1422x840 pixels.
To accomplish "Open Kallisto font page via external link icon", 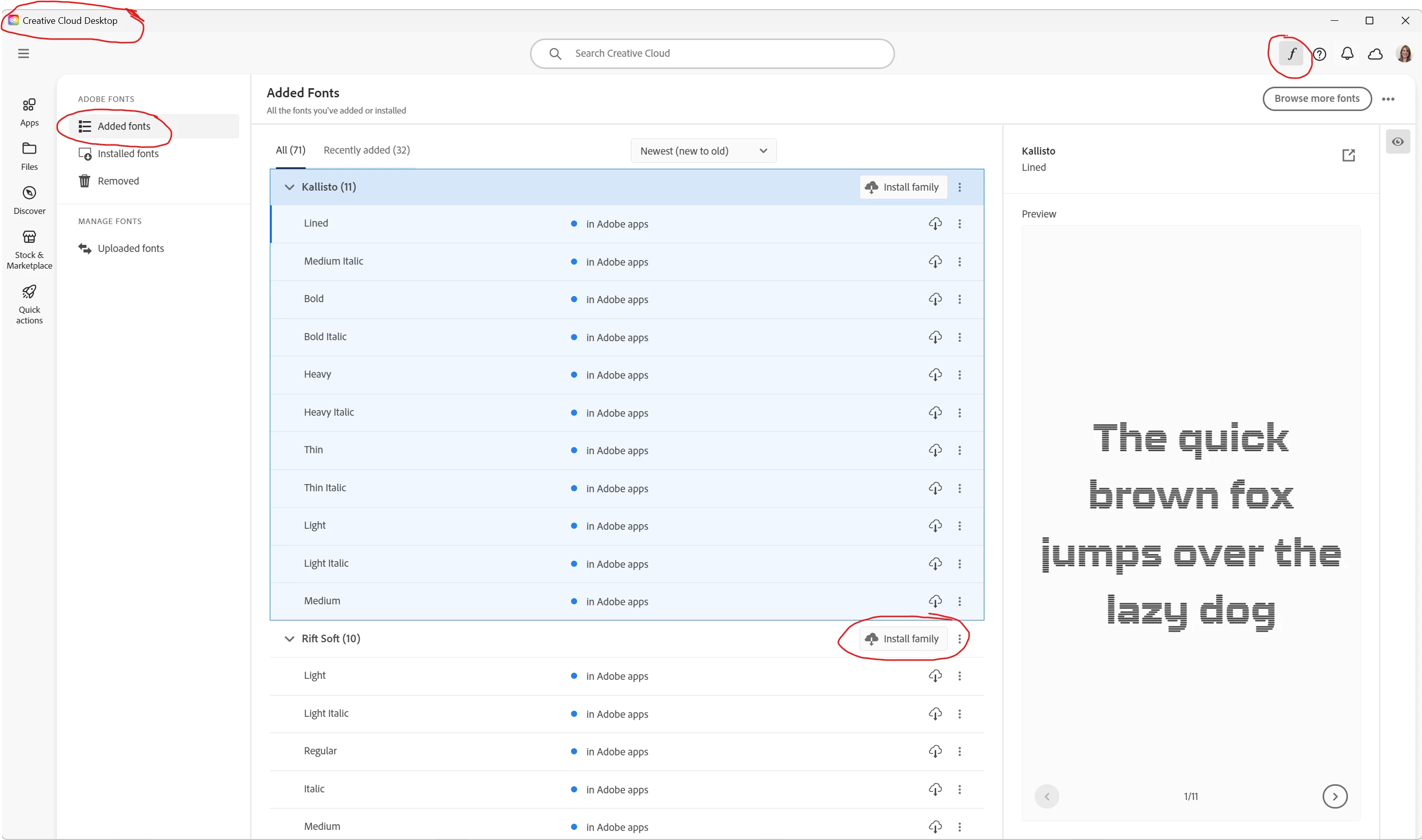I will tap(1348, 155).
